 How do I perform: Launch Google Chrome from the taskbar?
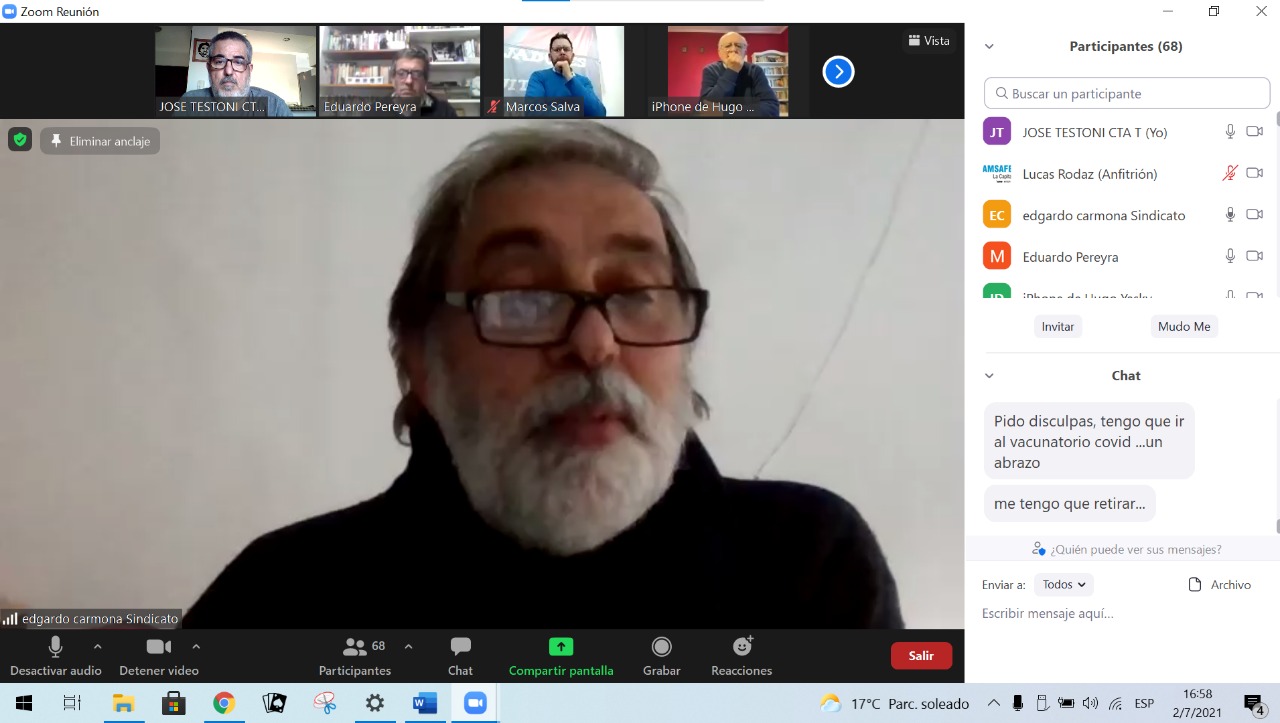tap(223, 703)
